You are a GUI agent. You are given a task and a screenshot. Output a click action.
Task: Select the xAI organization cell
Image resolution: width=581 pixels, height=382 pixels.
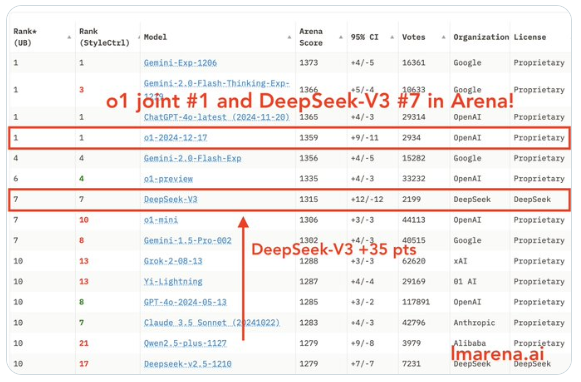460,261
